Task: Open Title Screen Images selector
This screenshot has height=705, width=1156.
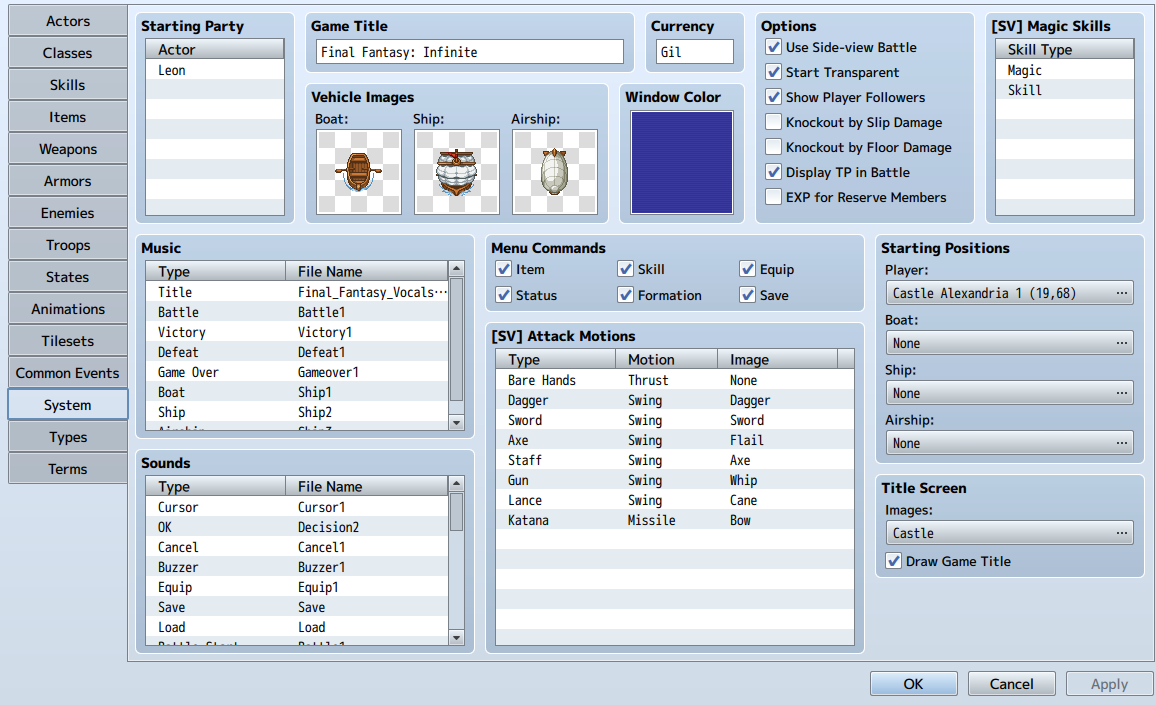Action: click(1009, 533)
